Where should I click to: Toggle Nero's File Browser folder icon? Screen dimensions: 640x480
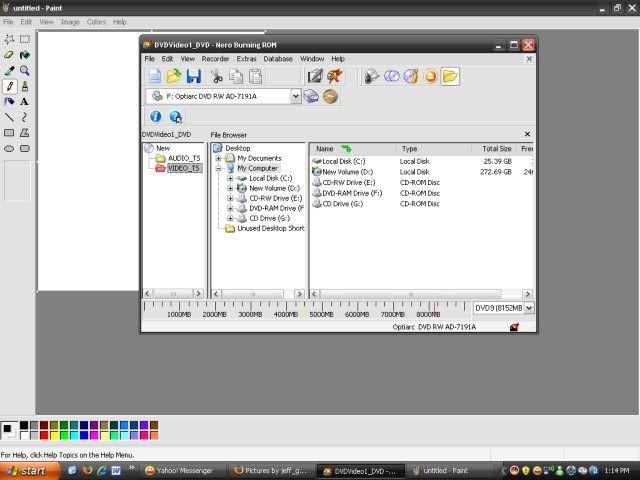(x=450, y=76)
